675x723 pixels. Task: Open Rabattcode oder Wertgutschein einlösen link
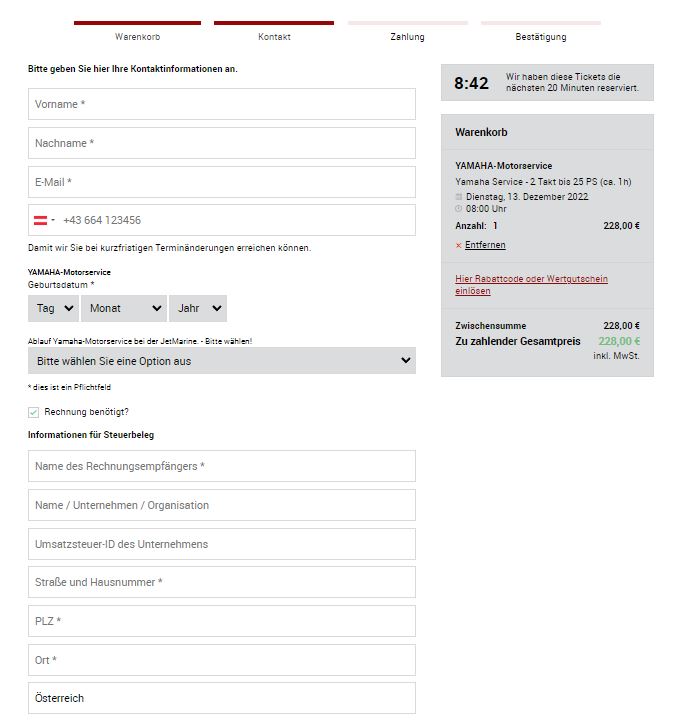[531, 285]
